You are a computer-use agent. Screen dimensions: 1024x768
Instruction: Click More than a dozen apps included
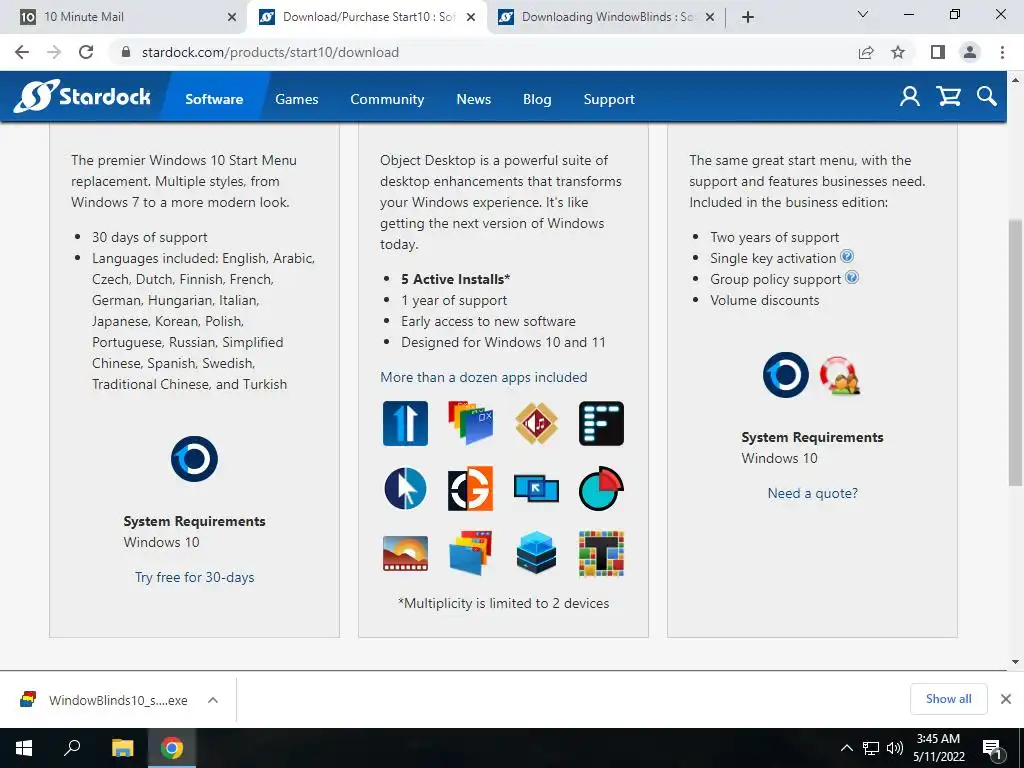click(484, 377)
